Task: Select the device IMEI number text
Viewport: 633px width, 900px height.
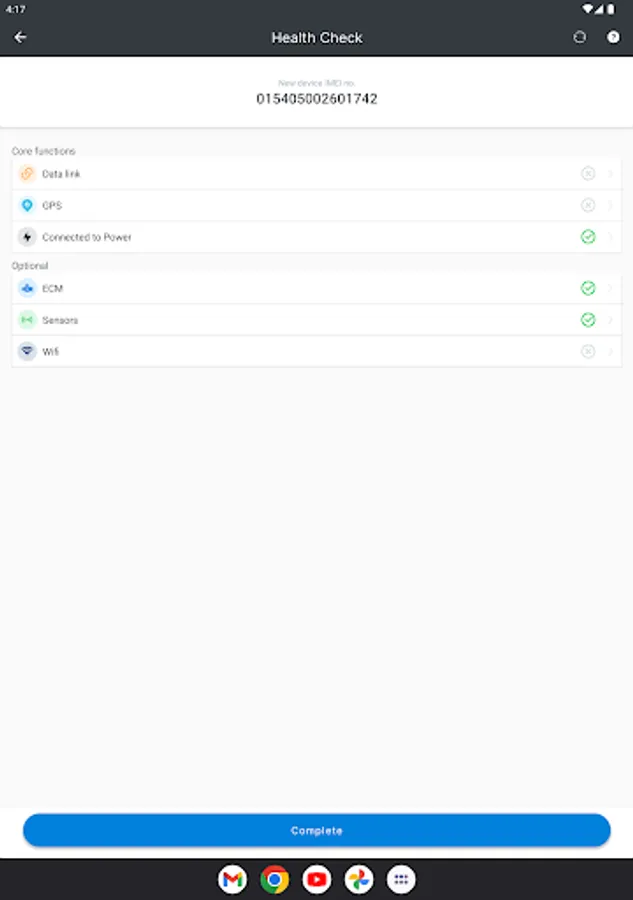Action: [316, 99]
